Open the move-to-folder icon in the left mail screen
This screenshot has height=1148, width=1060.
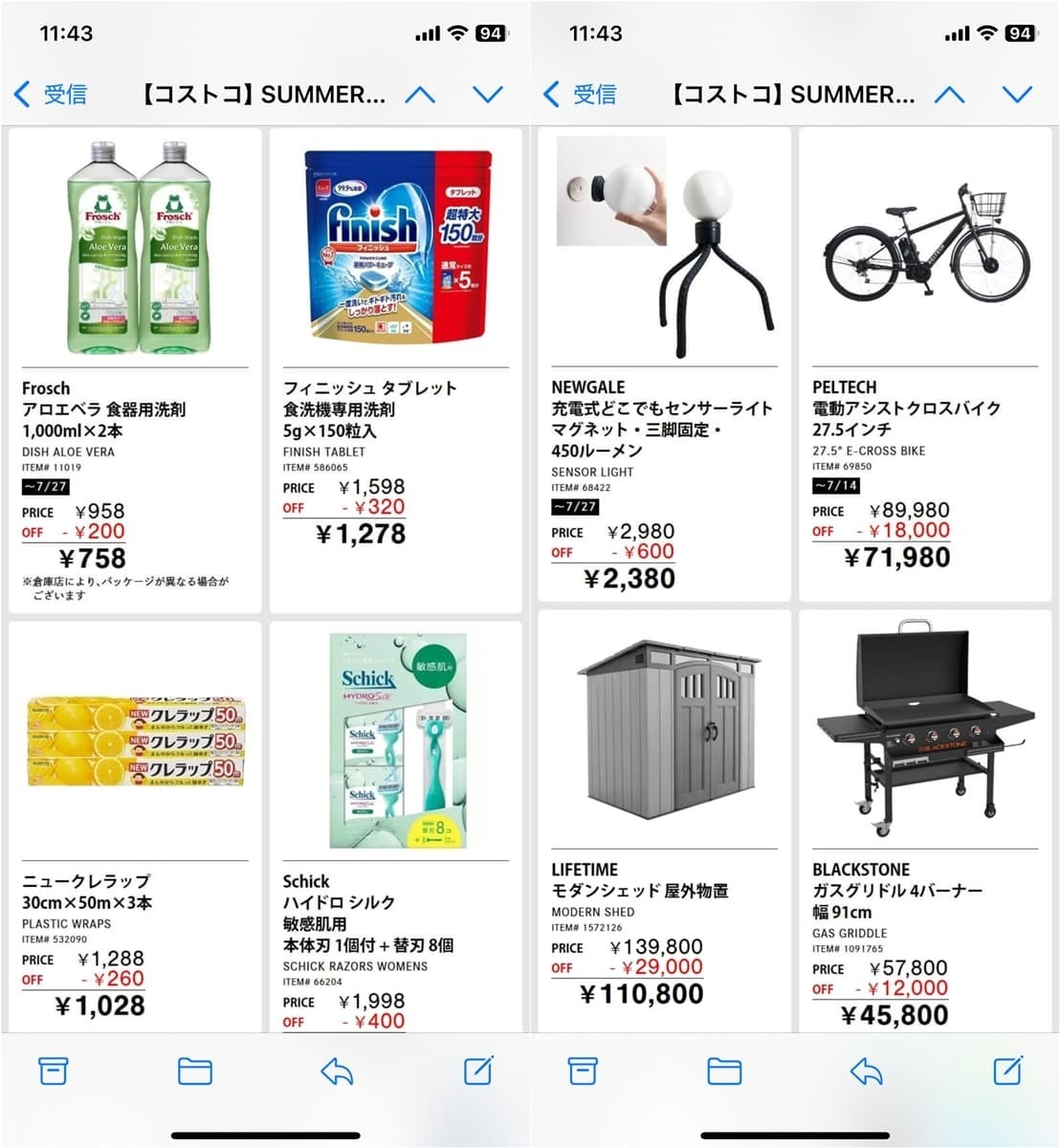click(195, 1071)
